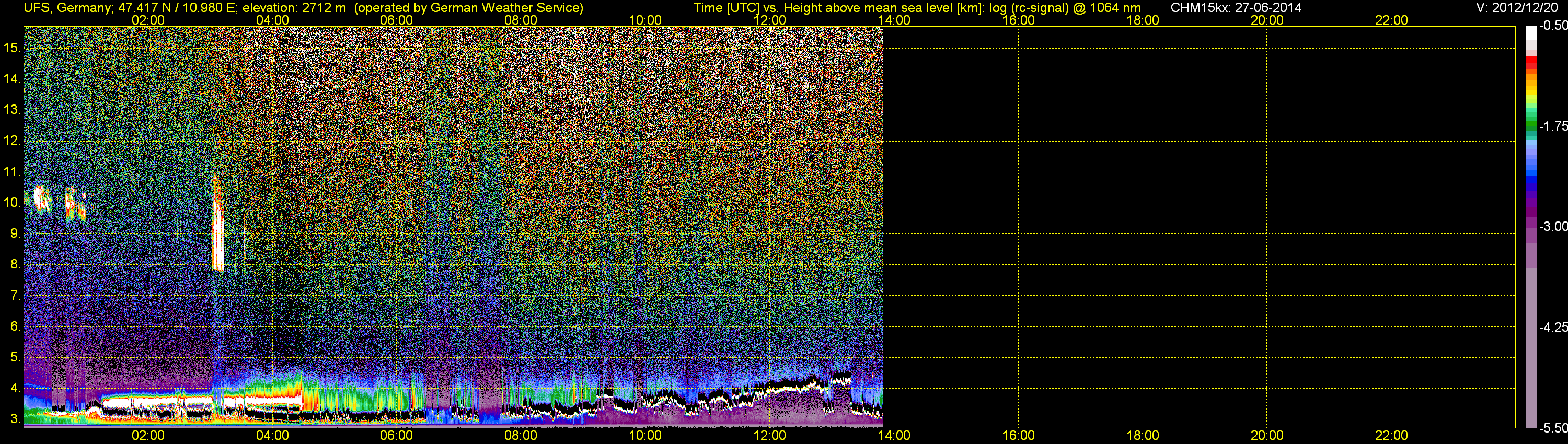This screenshot has width=1568, height=444.
Task: Click the 02:00 label on top time axis
Action: coord(148,20)
